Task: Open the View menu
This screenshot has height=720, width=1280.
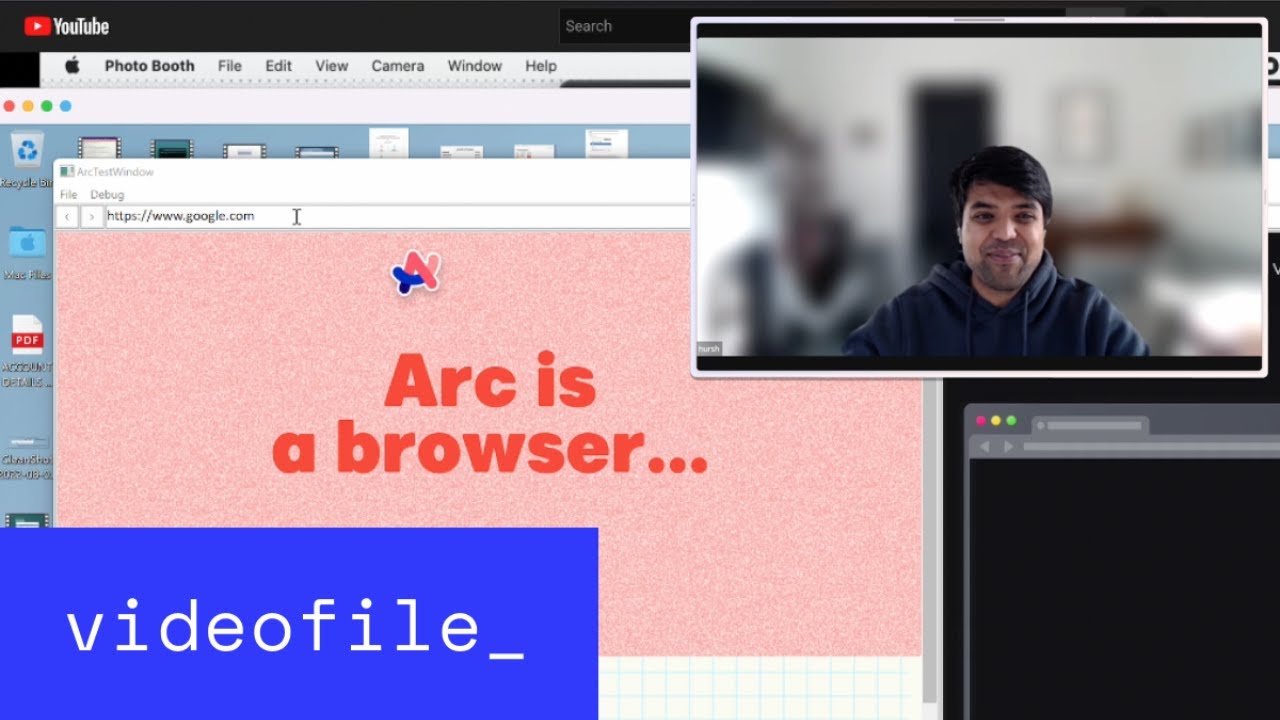Action: (x=332, y=66)
